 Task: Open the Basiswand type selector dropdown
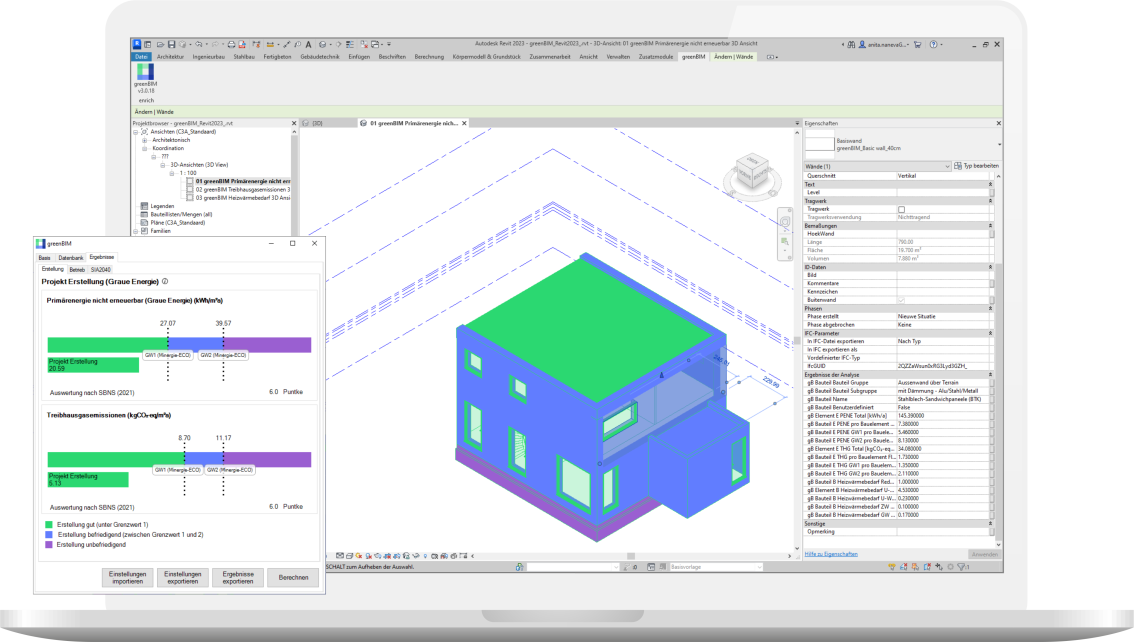point(999,145)
